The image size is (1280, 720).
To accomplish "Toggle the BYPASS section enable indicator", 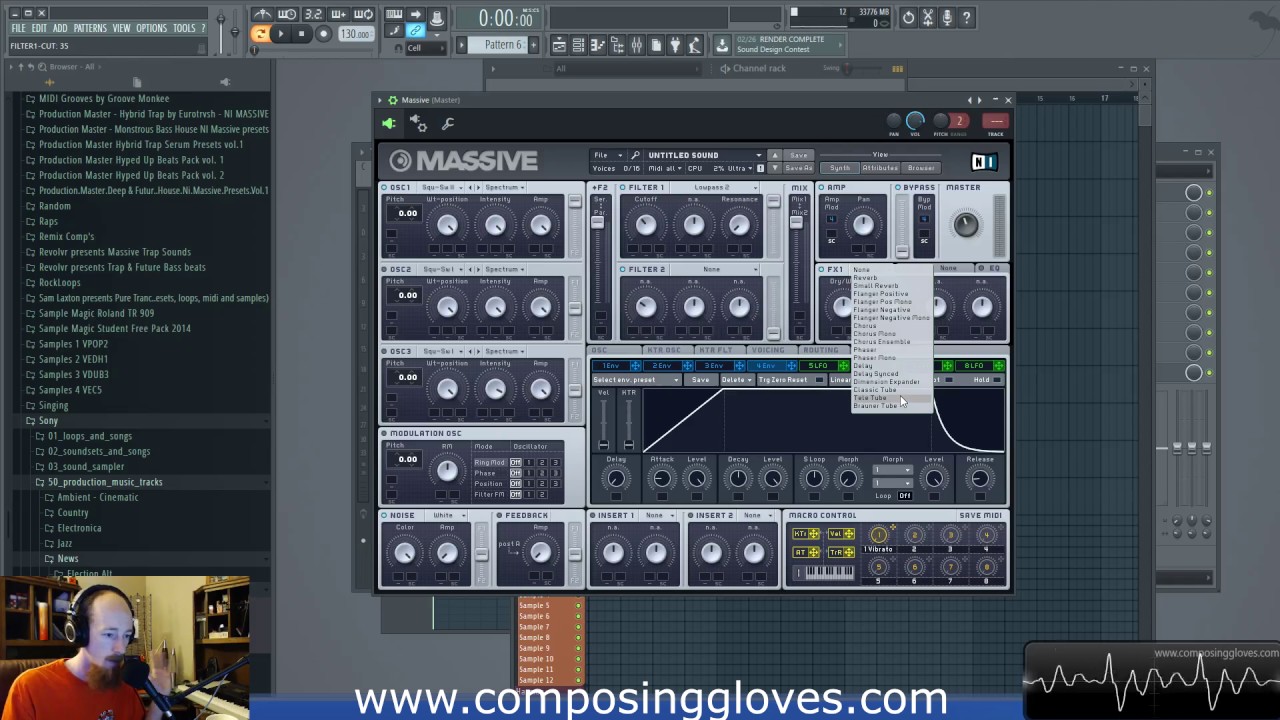I will (x=898, y=188).
